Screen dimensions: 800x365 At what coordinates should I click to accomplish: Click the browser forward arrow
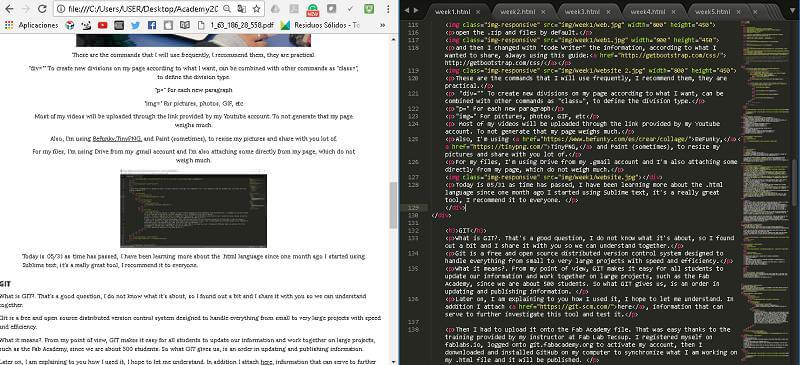26,9
